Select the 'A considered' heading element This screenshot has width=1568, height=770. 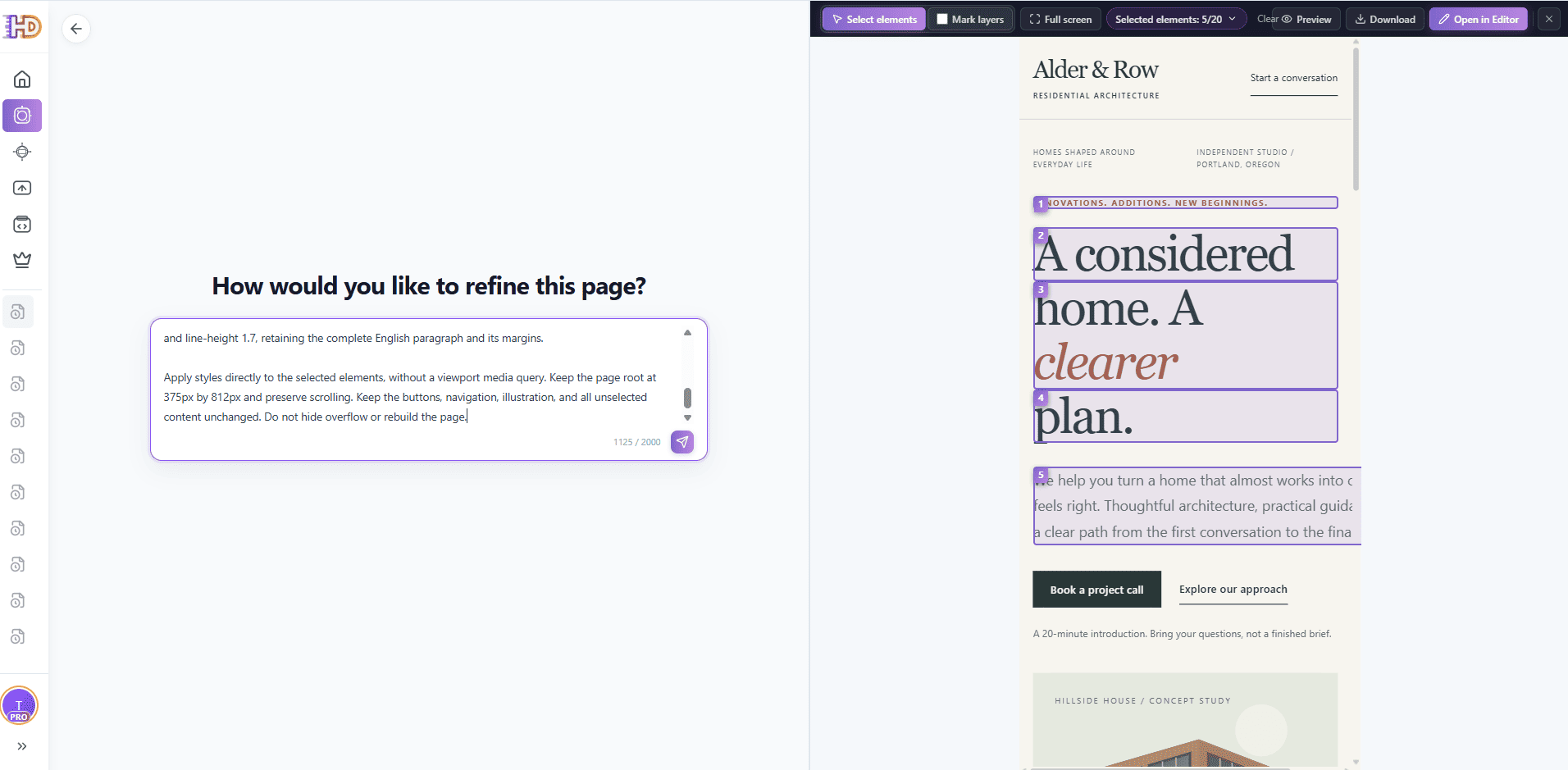tap(1185, 254)
